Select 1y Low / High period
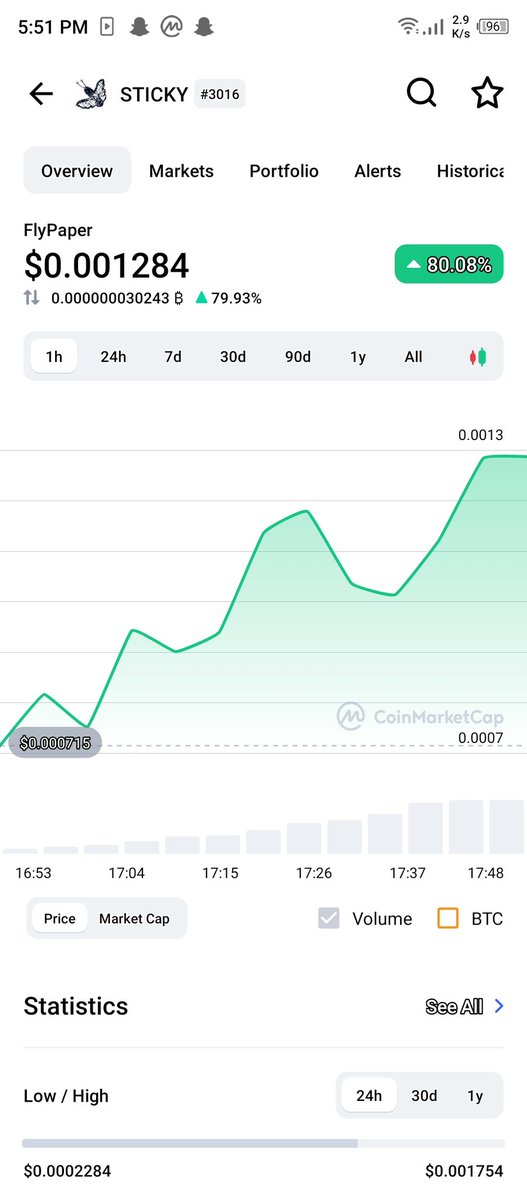527x1200 pixels. [475, 1096]
